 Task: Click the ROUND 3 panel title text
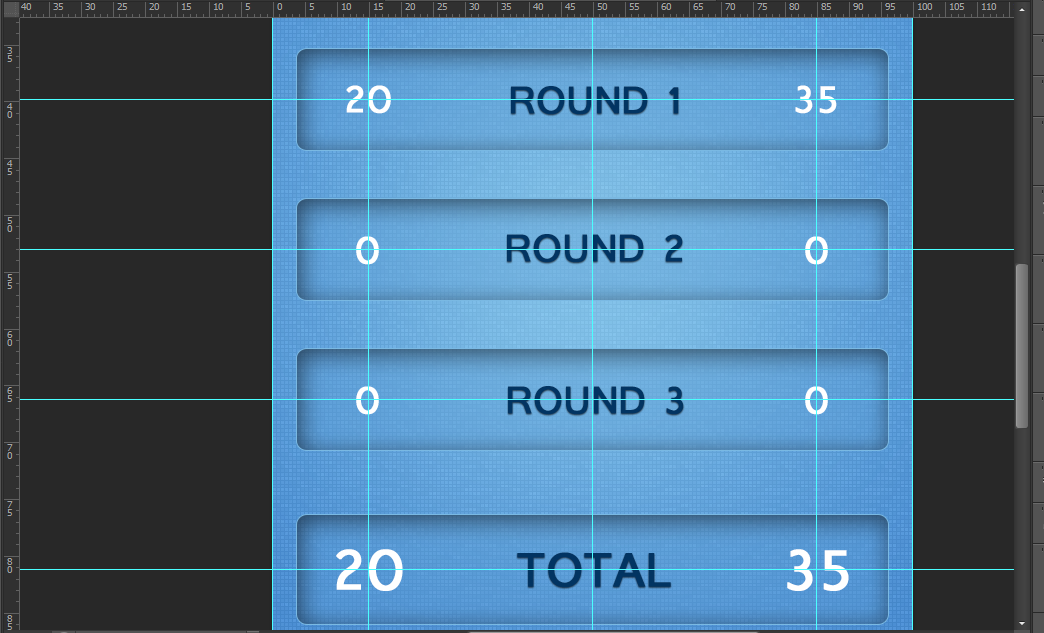click(x=595, y=400)
